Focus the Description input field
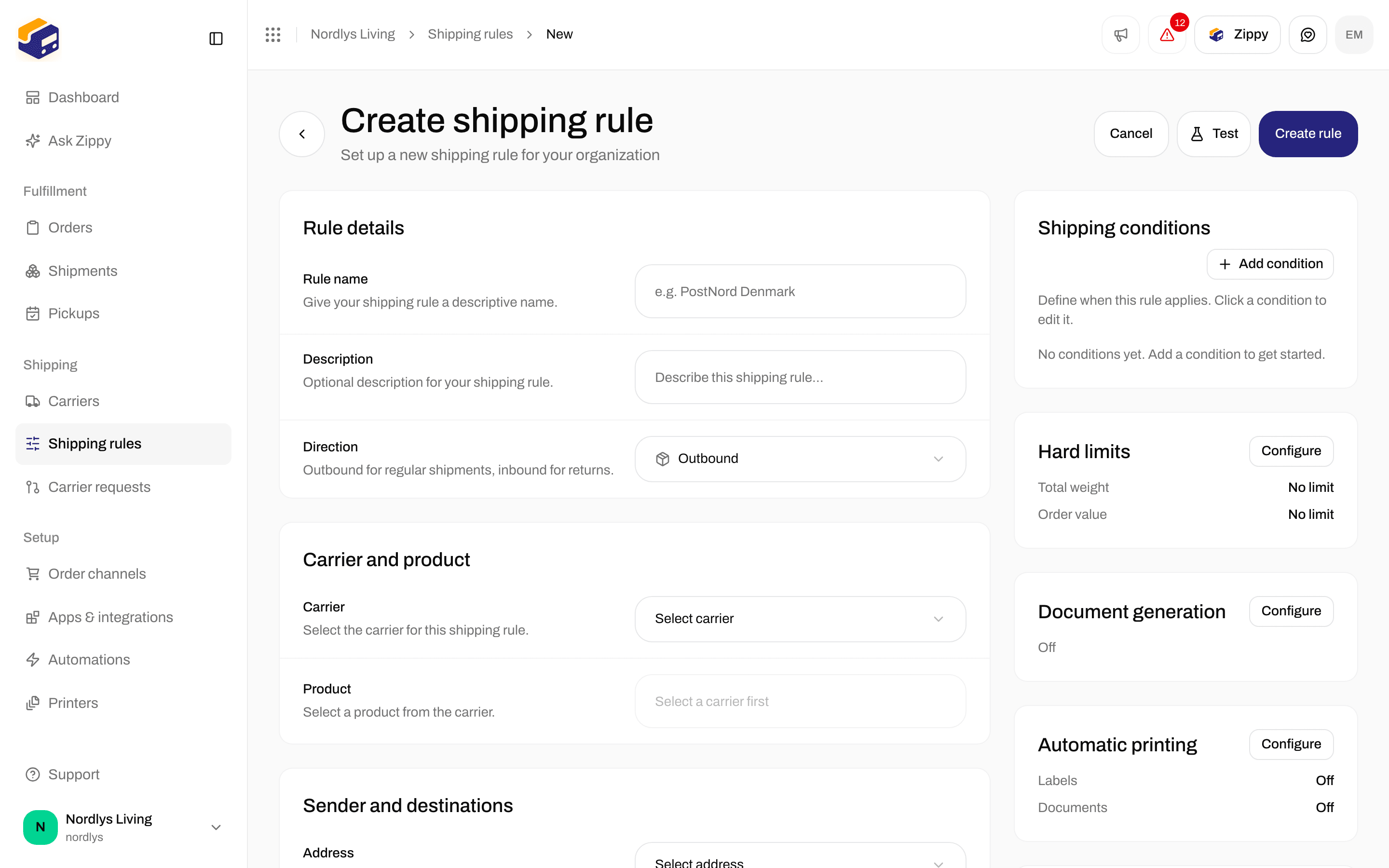The image size is (1389, 868). pyautogui.click(x=800, y=377)
